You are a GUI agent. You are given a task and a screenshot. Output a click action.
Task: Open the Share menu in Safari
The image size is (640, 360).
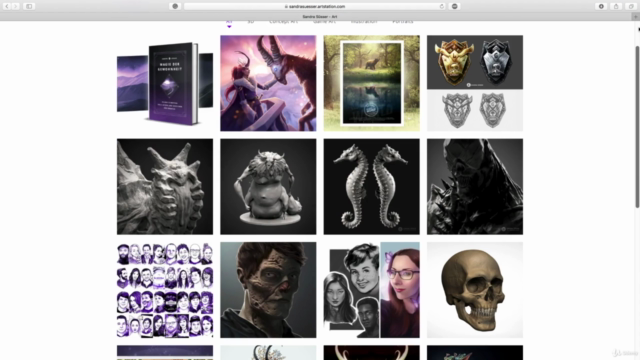click(x=616, y=6)
